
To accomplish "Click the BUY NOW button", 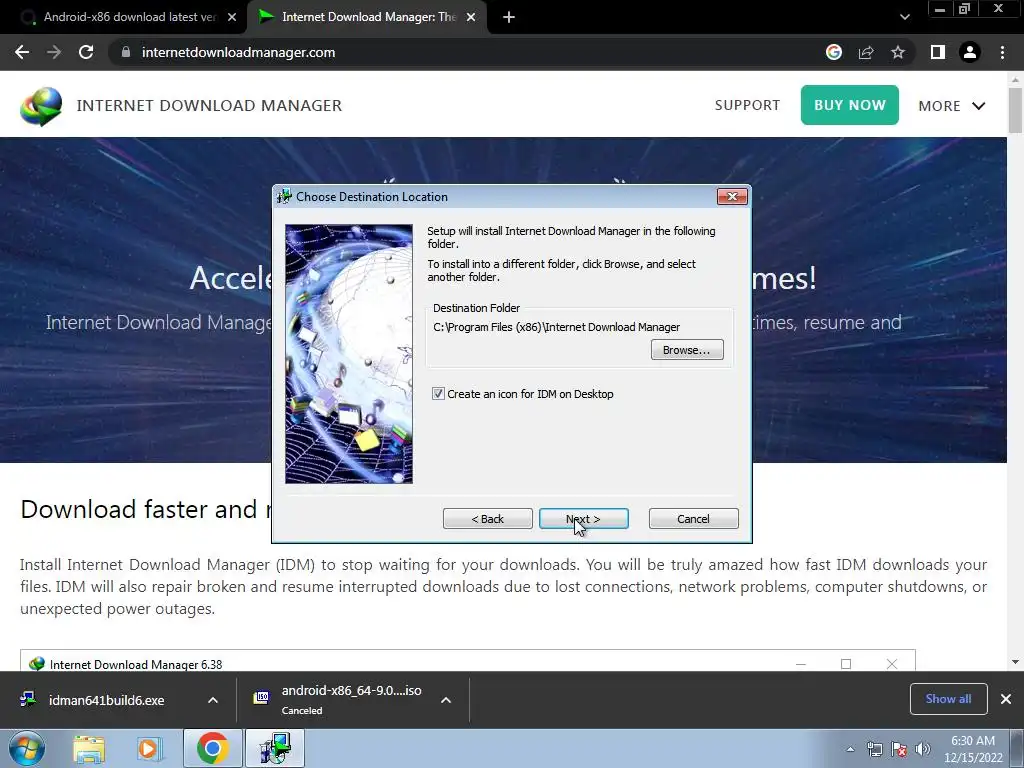I will [850, 105].
